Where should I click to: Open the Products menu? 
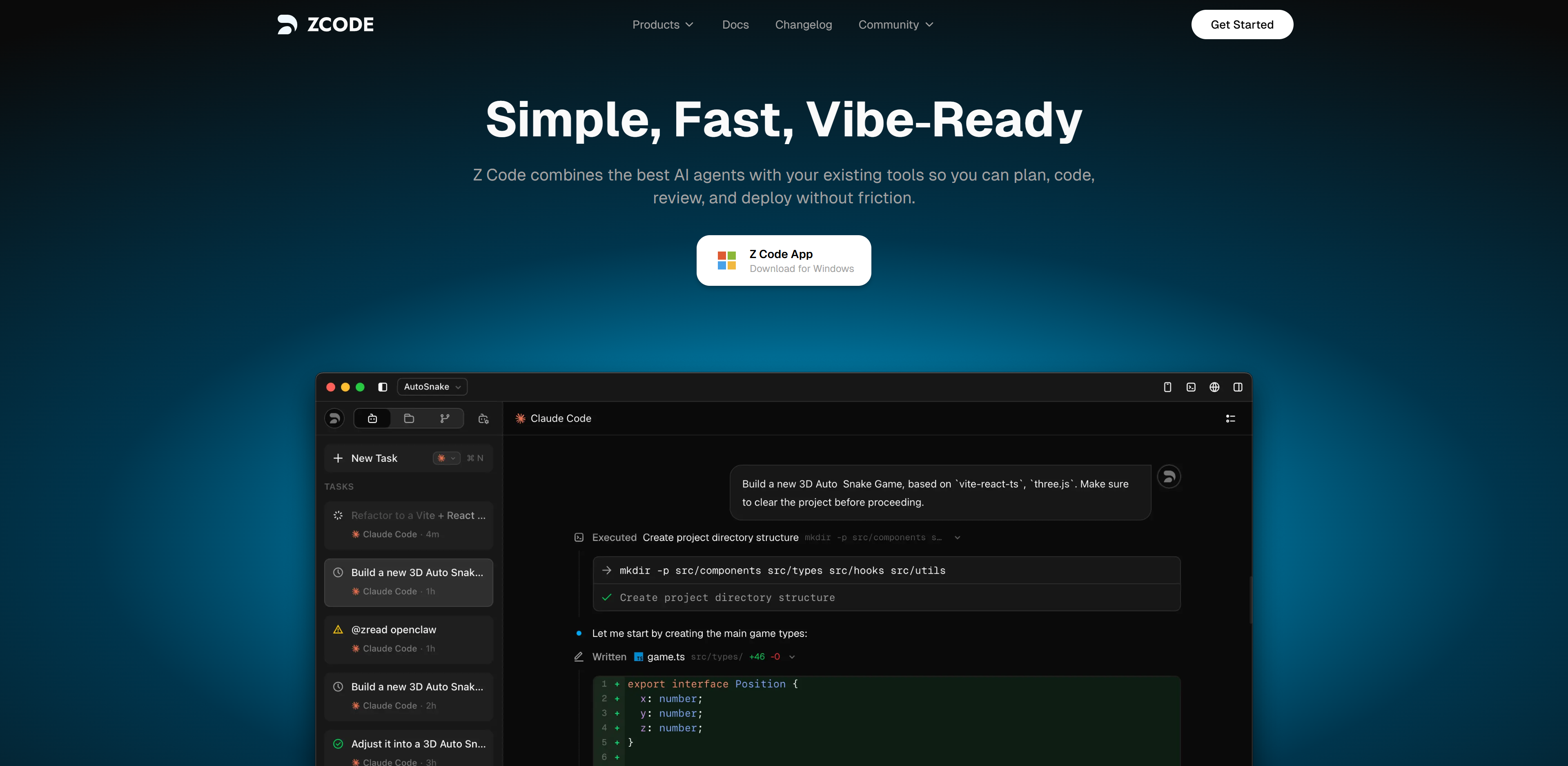662,24
